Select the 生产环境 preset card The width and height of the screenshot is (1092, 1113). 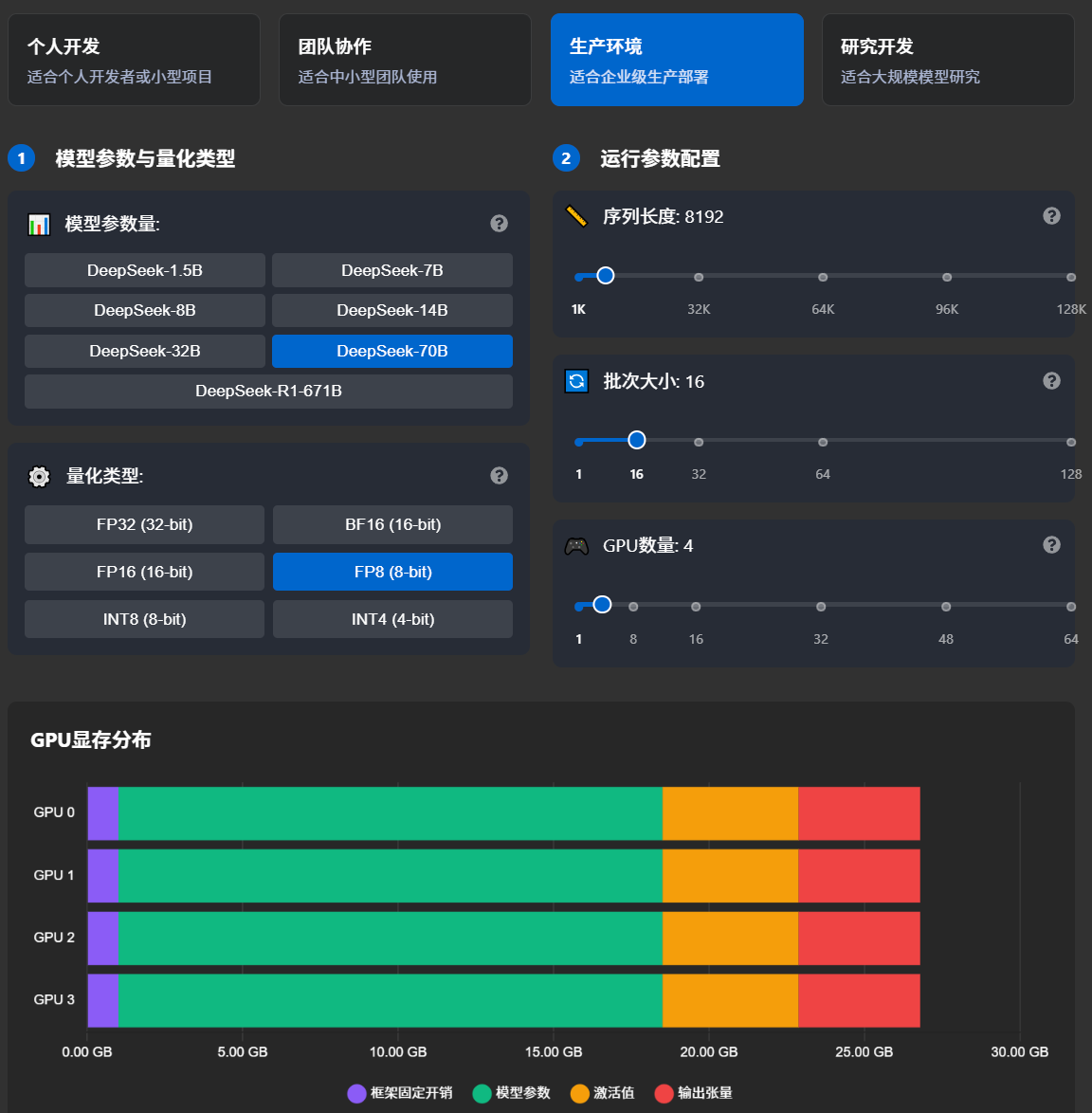pyautogui.click(x=677, y=60)
